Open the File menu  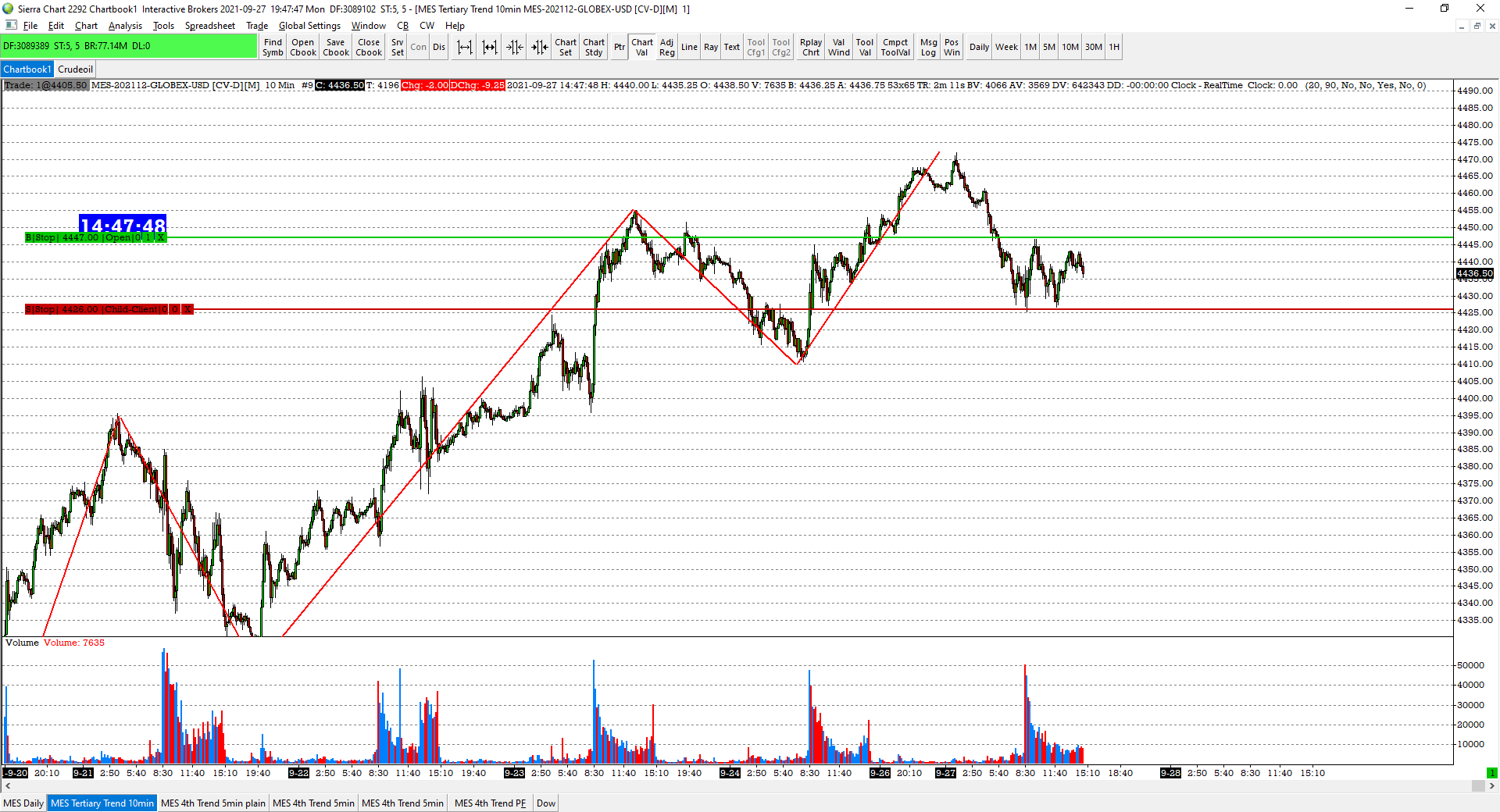click(30, 26)
